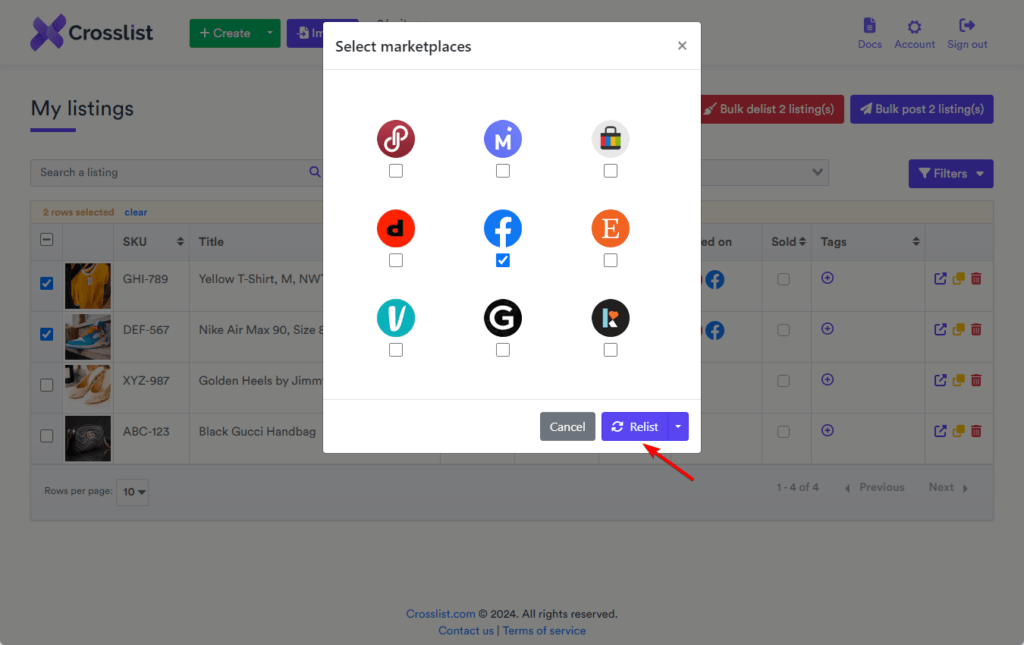This screenshot has width=1024, height=645.
Task: Click the Kidizen marketplace icon
Action: (x=610, y=318)
